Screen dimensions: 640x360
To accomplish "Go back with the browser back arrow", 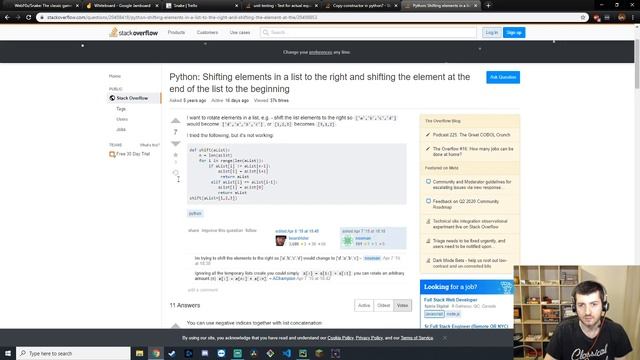I will pyautogui.click(x=7, y=17).
